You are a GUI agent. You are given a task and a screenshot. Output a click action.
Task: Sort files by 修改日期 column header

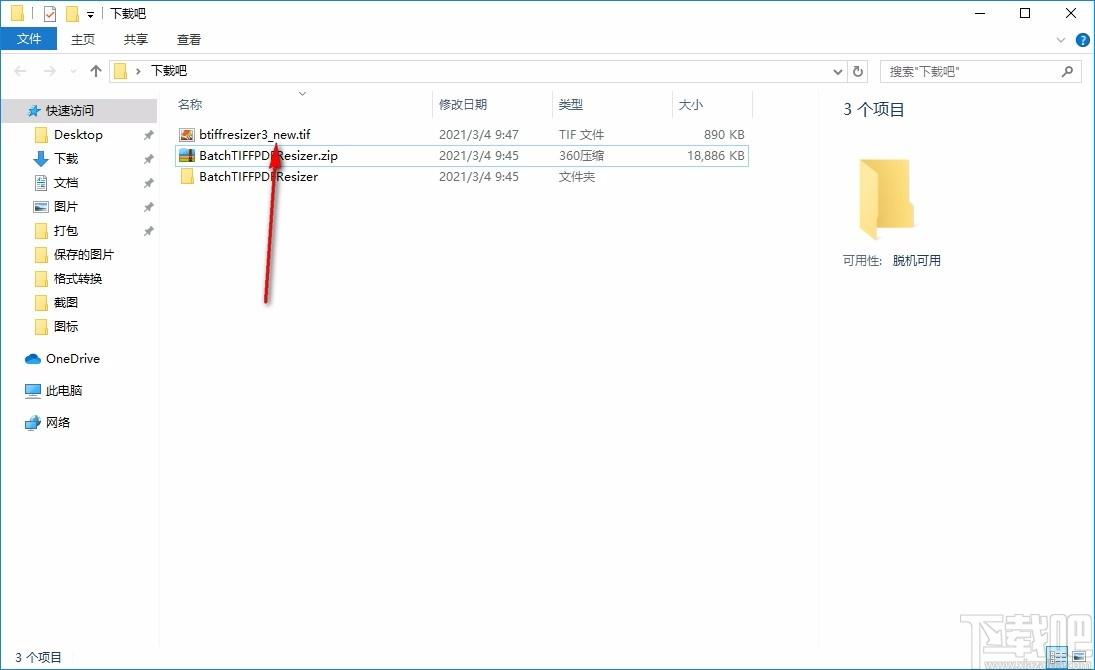point(463,104)
